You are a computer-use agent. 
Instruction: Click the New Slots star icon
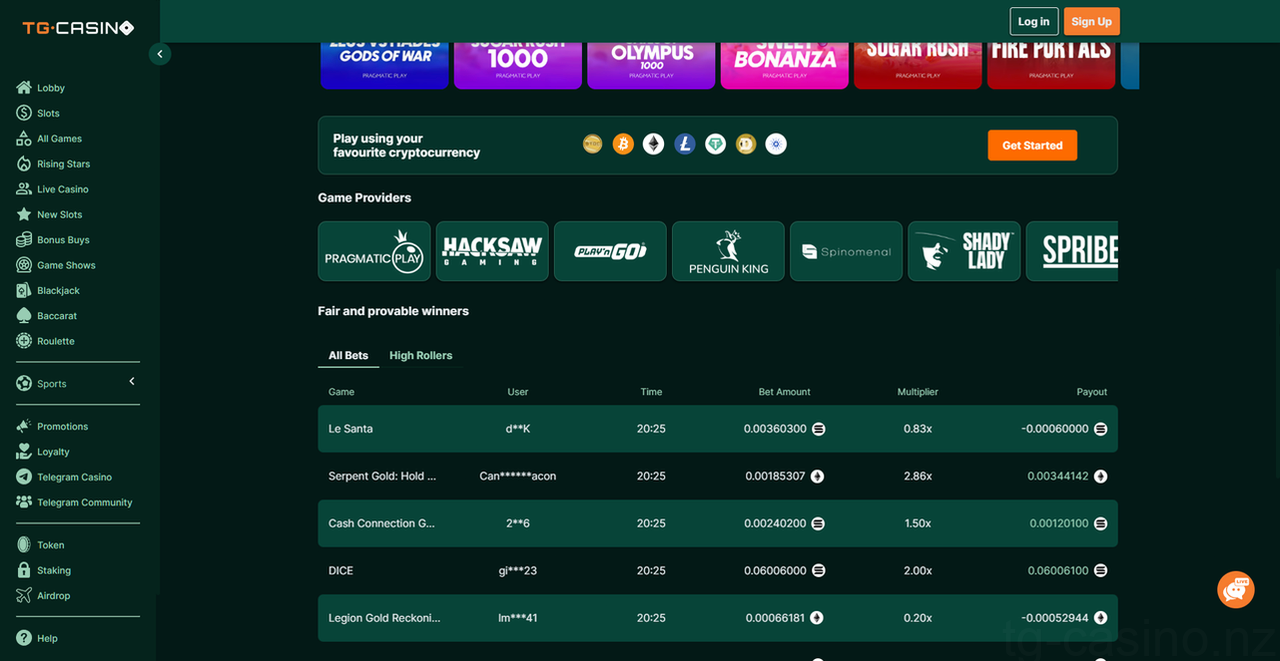pyautogui.click(x=24, y=214)
